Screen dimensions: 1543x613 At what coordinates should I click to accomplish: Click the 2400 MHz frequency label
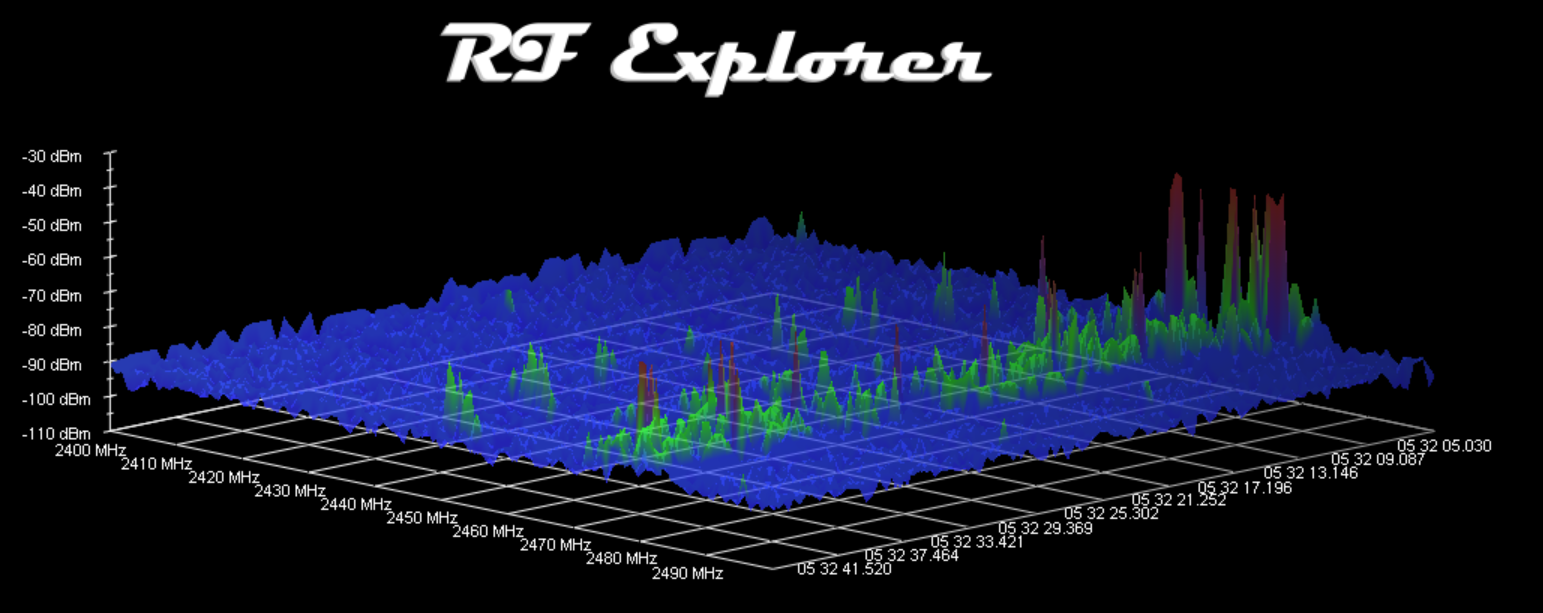90,451
